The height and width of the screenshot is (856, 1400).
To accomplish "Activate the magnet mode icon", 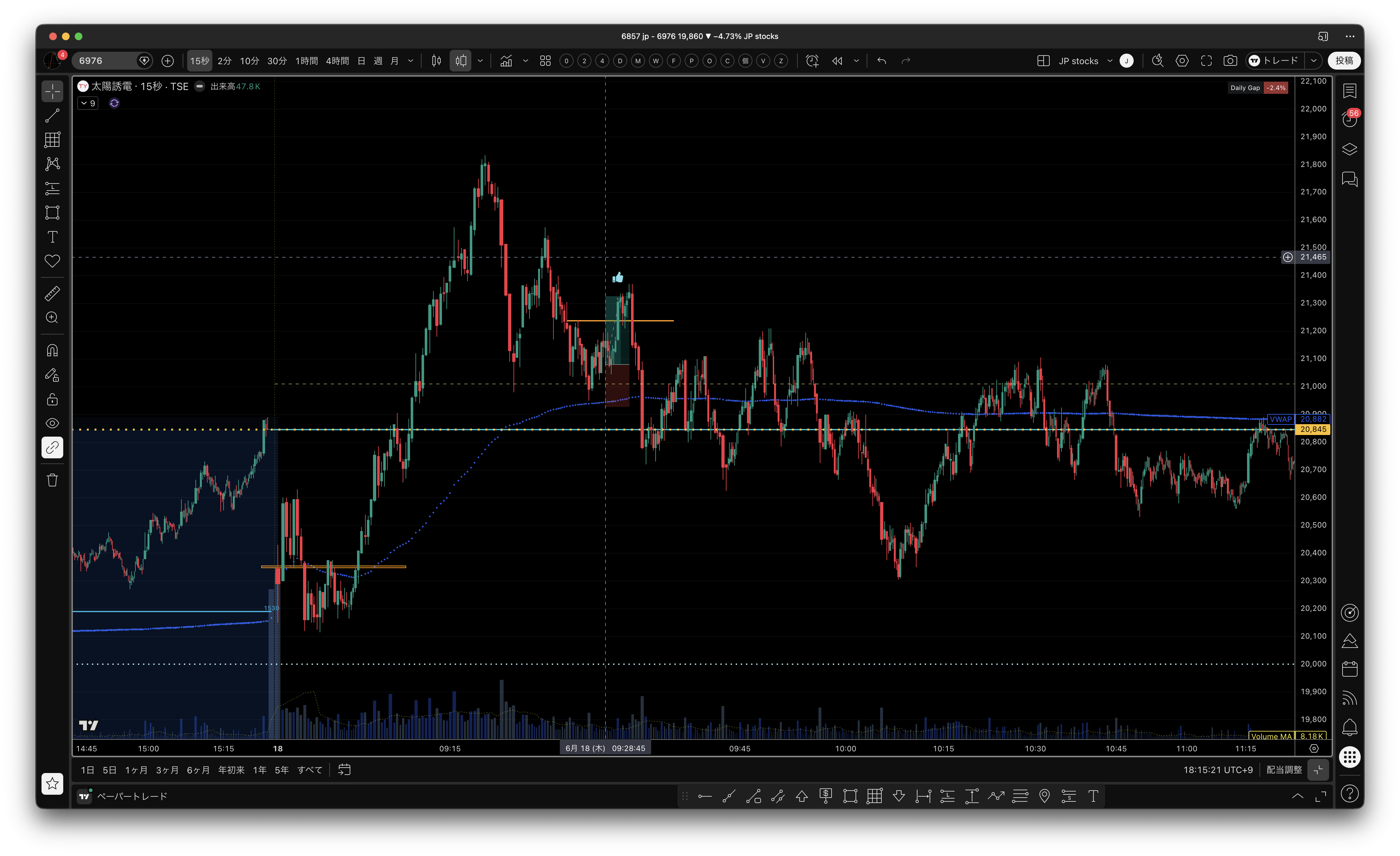I will point(52,350).
